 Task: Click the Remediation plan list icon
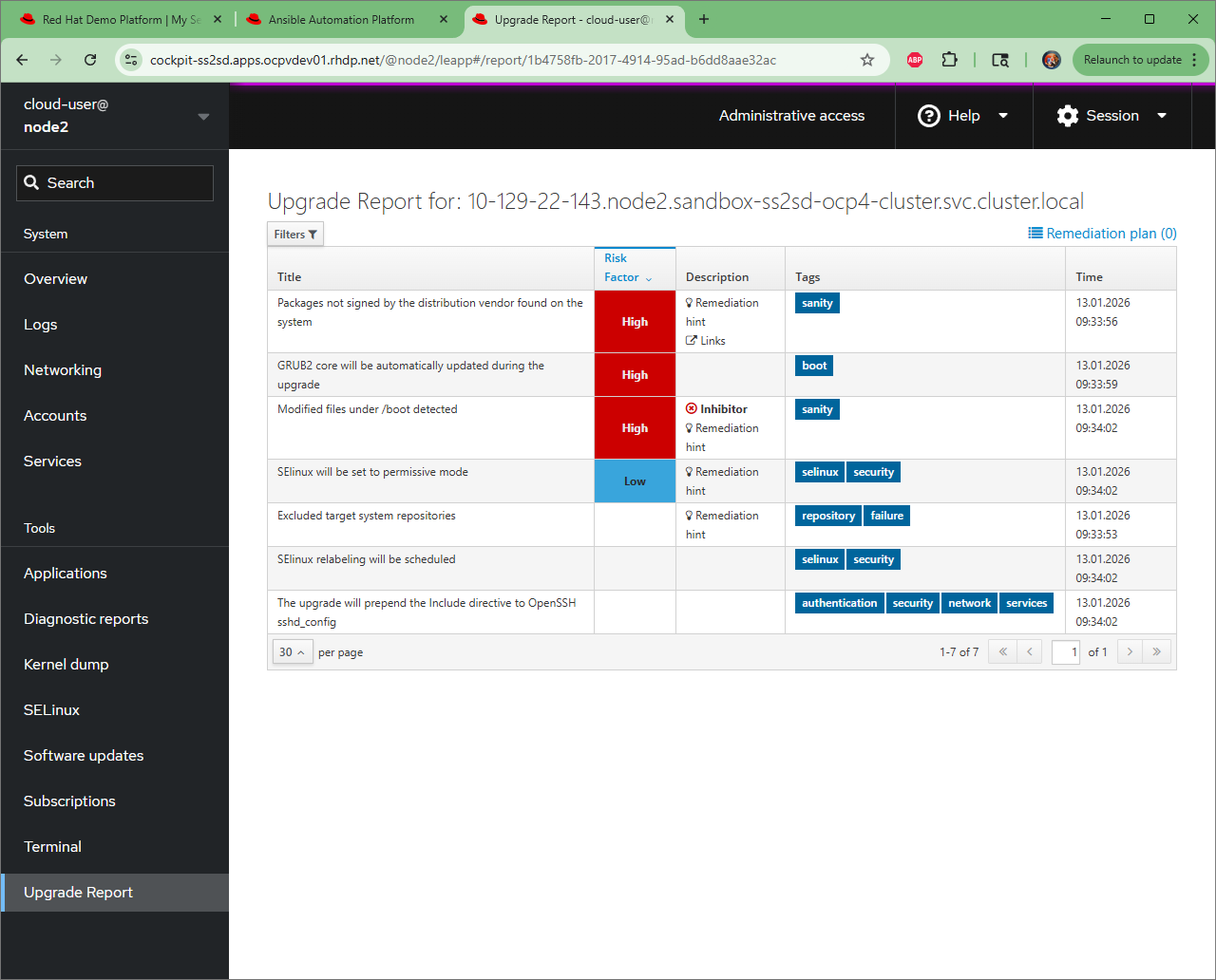pos(1035,234)
